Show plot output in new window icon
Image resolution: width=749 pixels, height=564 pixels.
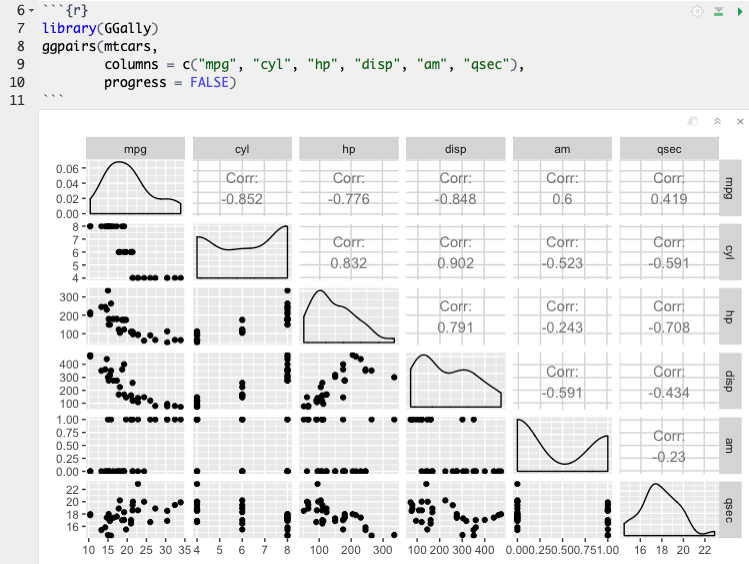coord(693,121)
